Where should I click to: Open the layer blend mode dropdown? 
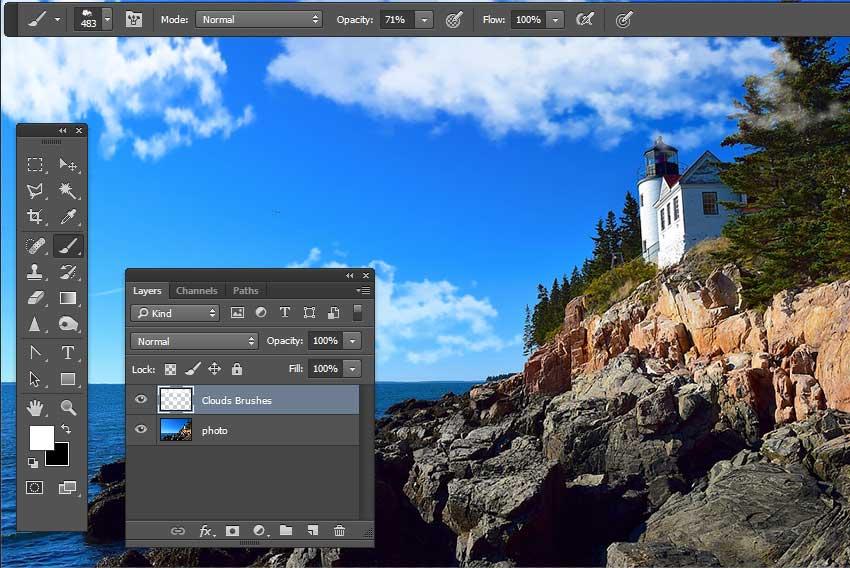(194, 341)
